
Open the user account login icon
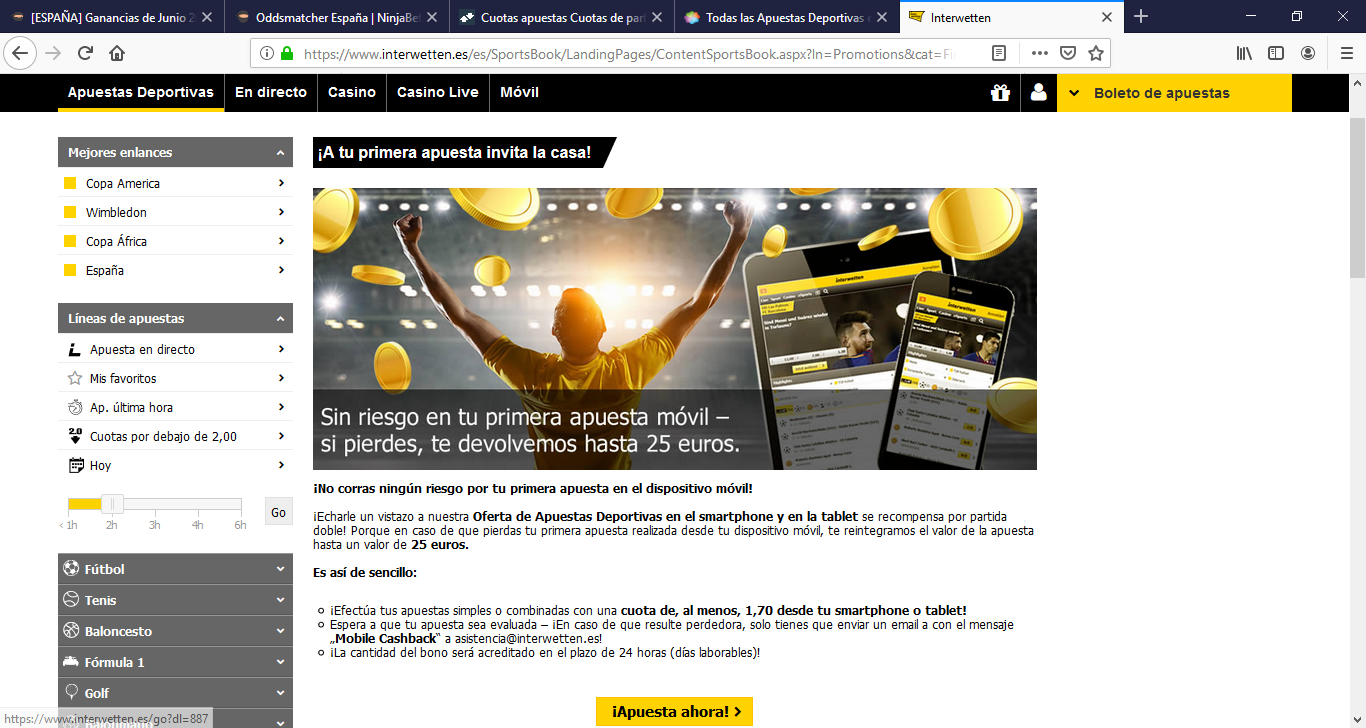point(1038,93)
